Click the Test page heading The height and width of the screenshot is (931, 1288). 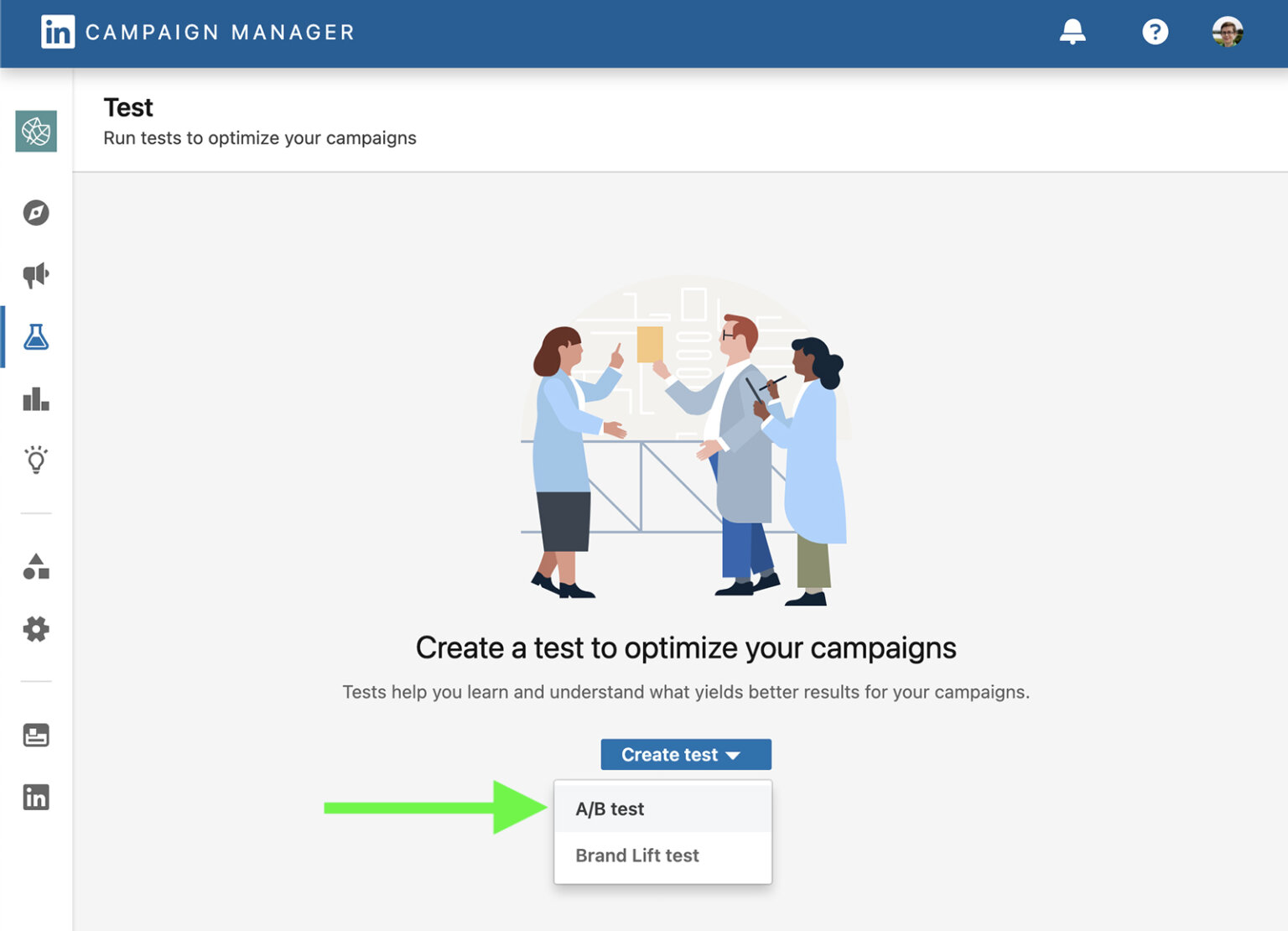[x=128, y=107]
